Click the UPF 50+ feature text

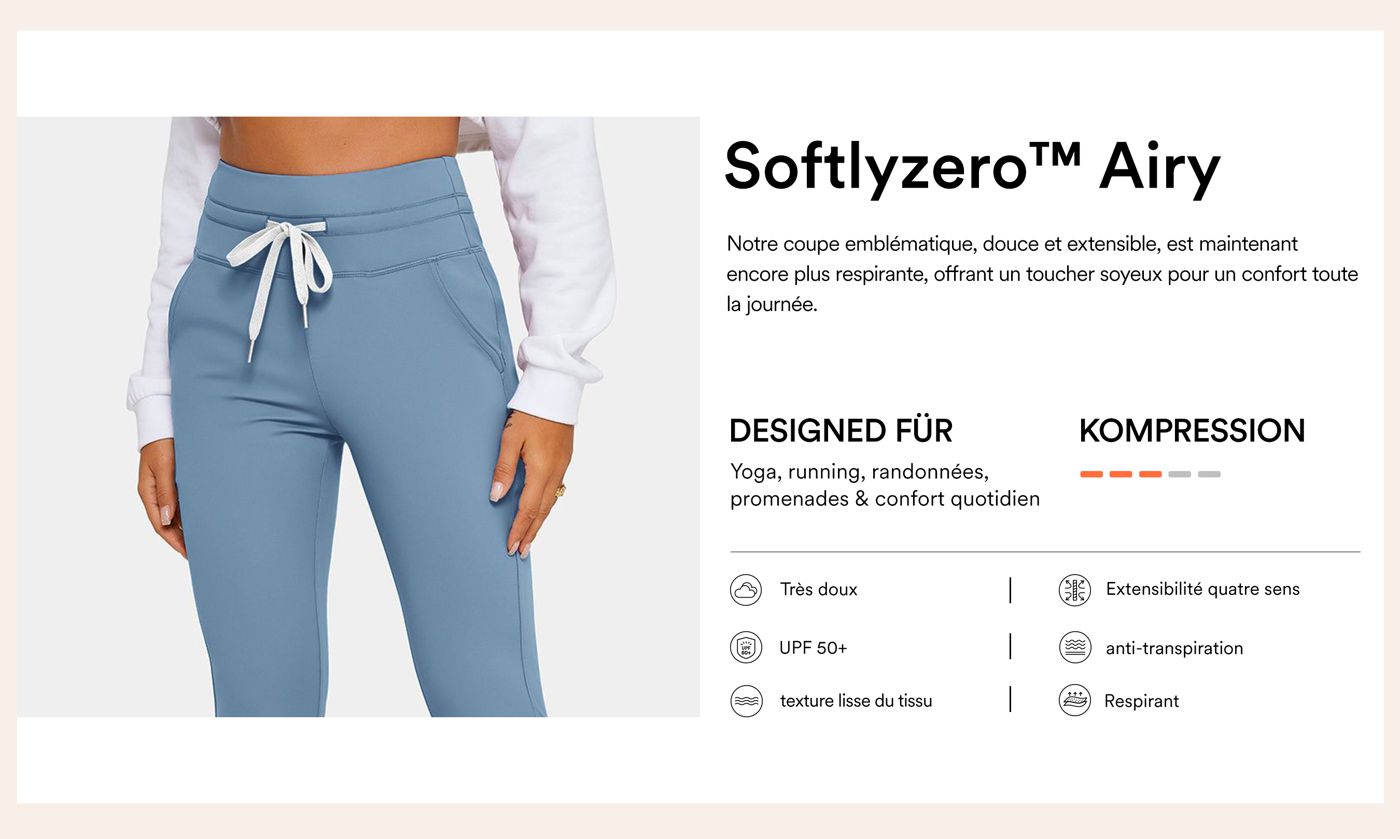pyautogui.click(x=813, y=648)
